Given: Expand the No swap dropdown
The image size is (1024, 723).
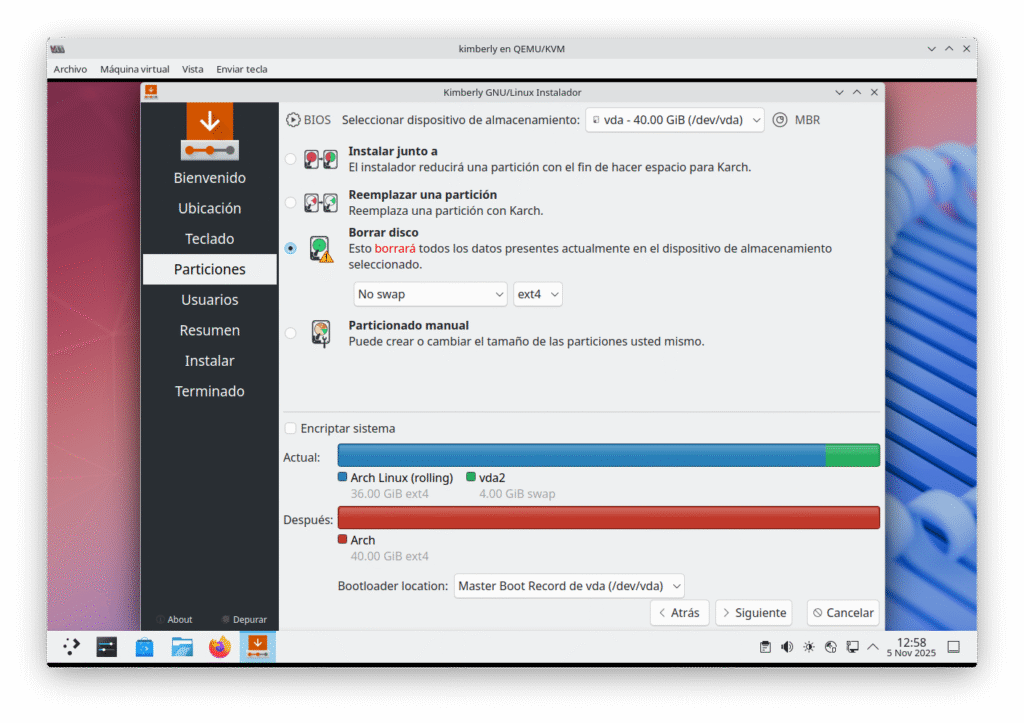Looking at the screenshot, I should point(431,295).
